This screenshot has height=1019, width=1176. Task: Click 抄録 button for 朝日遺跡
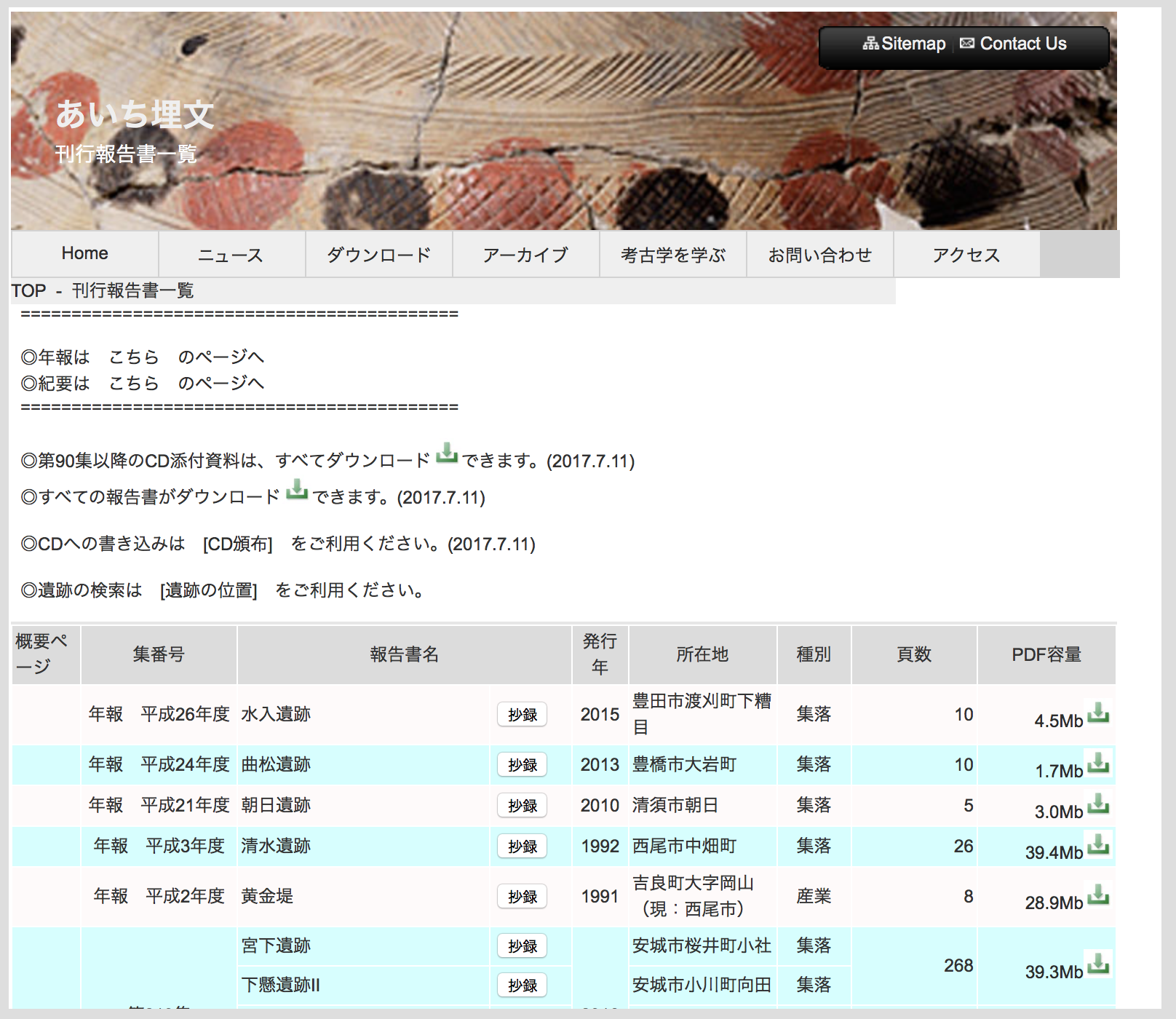pyautogui.click(x=523, y=805)
